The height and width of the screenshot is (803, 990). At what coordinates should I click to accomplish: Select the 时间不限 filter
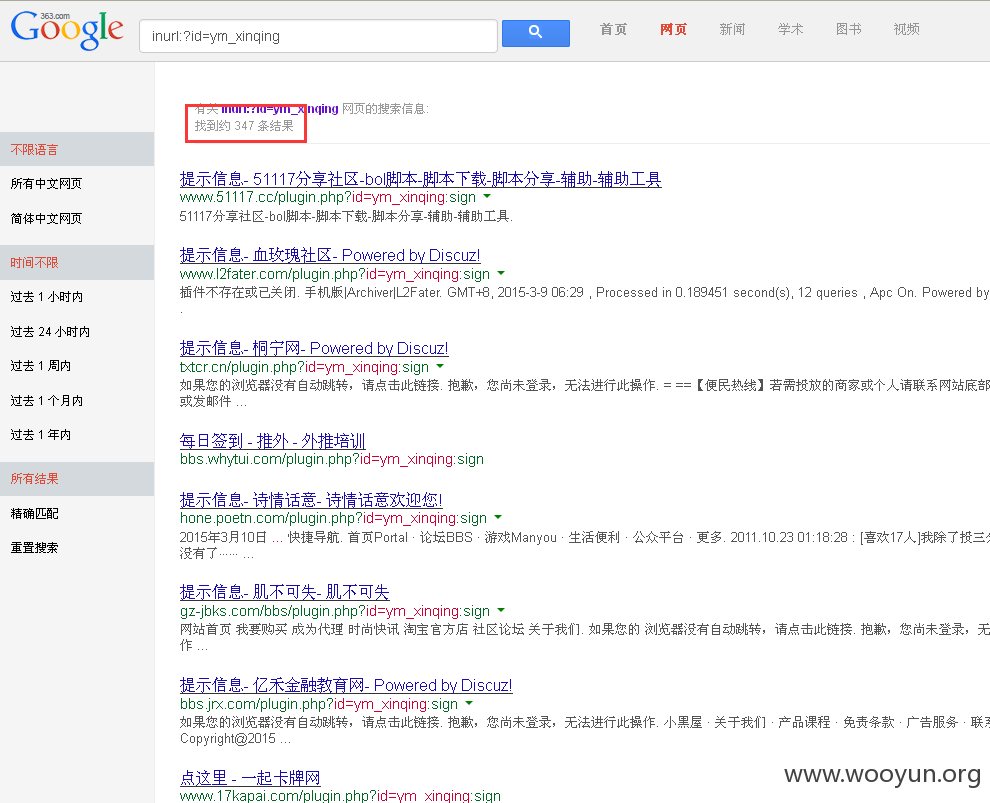coord(77,263)
